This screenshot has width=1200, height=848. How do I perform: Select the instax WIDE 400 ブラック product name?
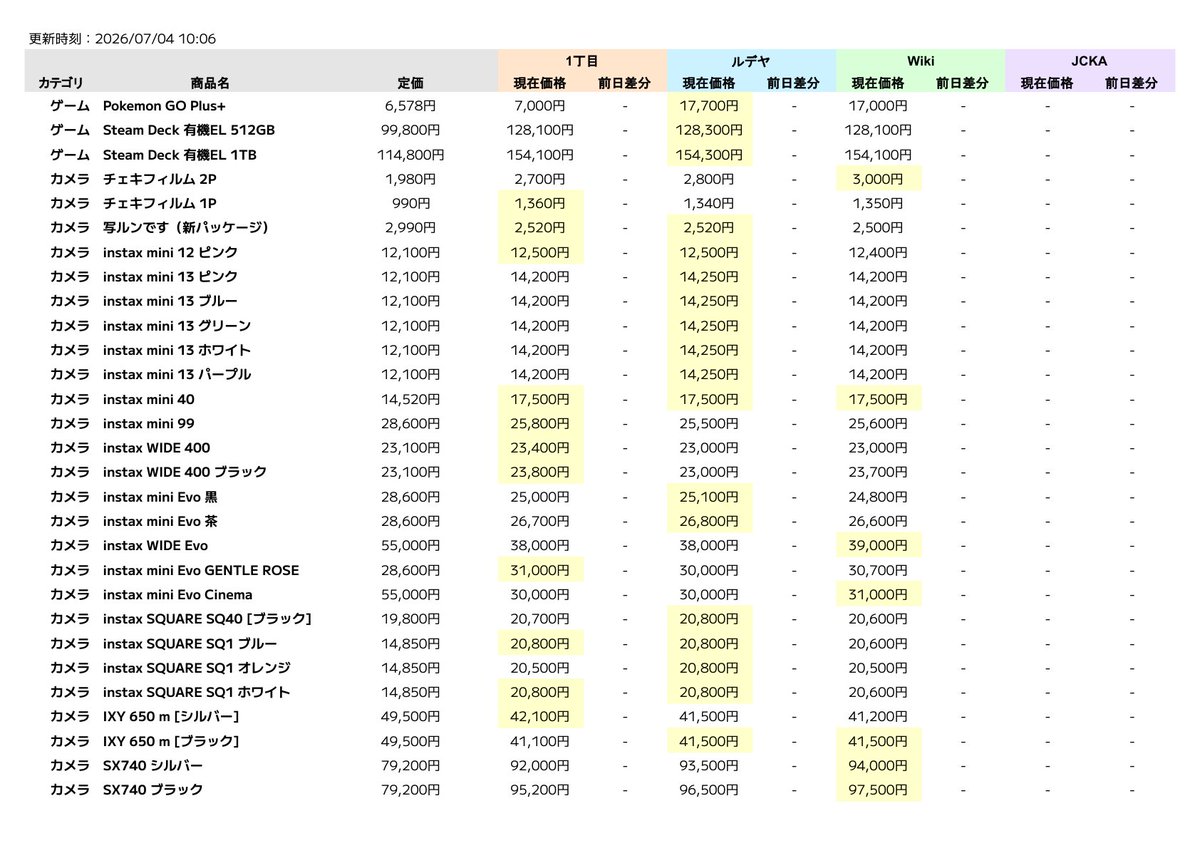(185, 472)
